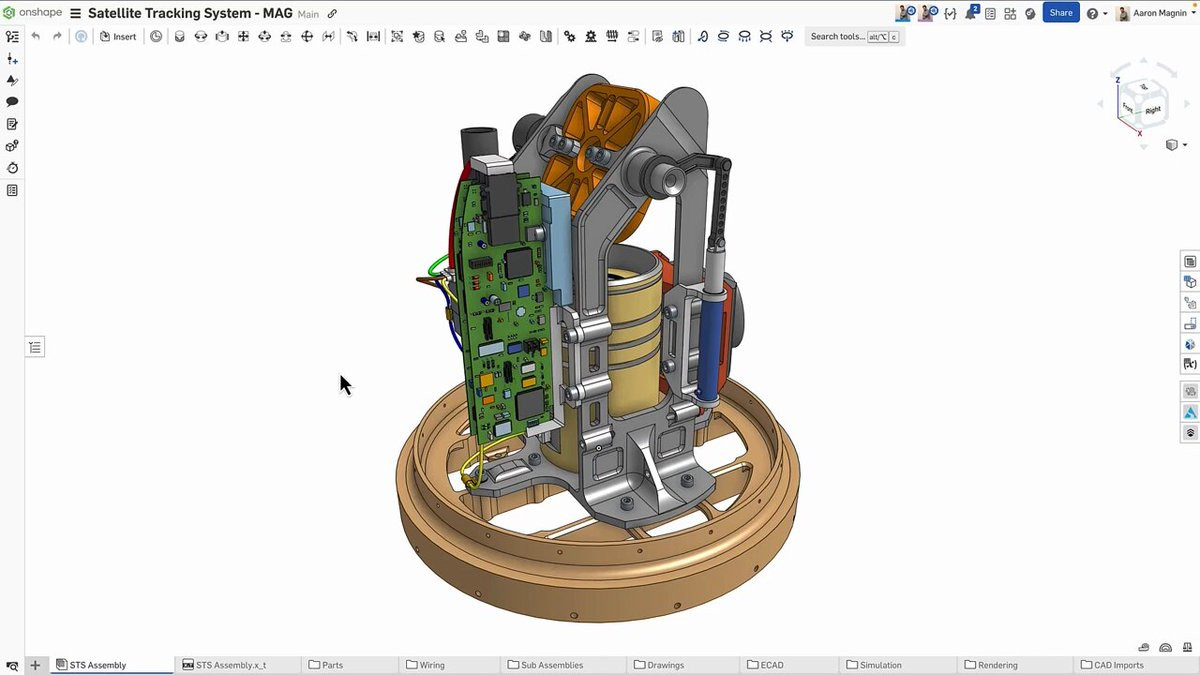Click the copy link icon beside Main
The height and width of the screenshot is (675, 1200).
(333, 14)
